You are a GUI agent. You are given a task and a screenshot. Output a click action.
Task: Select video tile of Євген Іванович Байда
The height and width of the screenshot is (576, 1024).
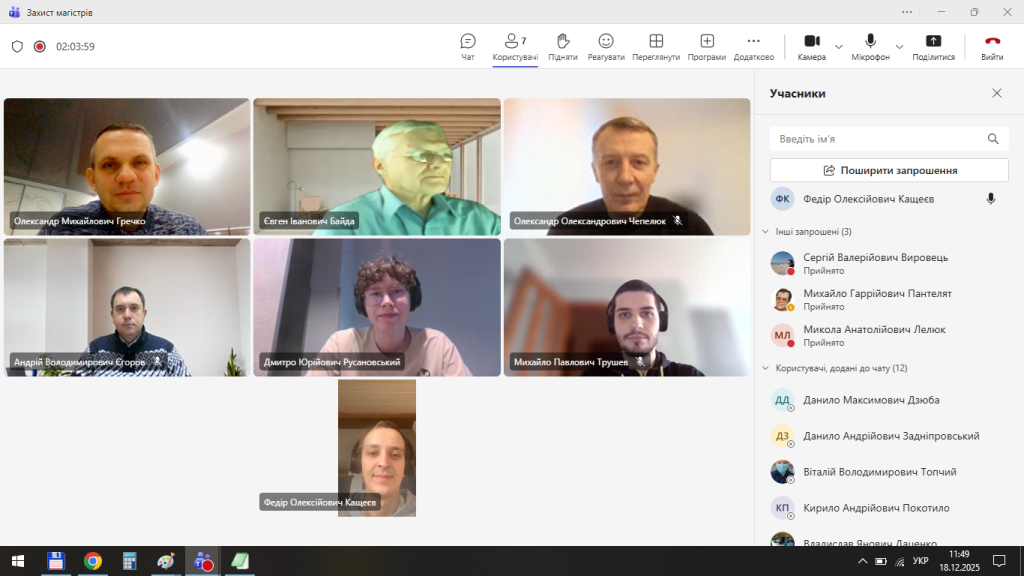(x=377, y=167)
